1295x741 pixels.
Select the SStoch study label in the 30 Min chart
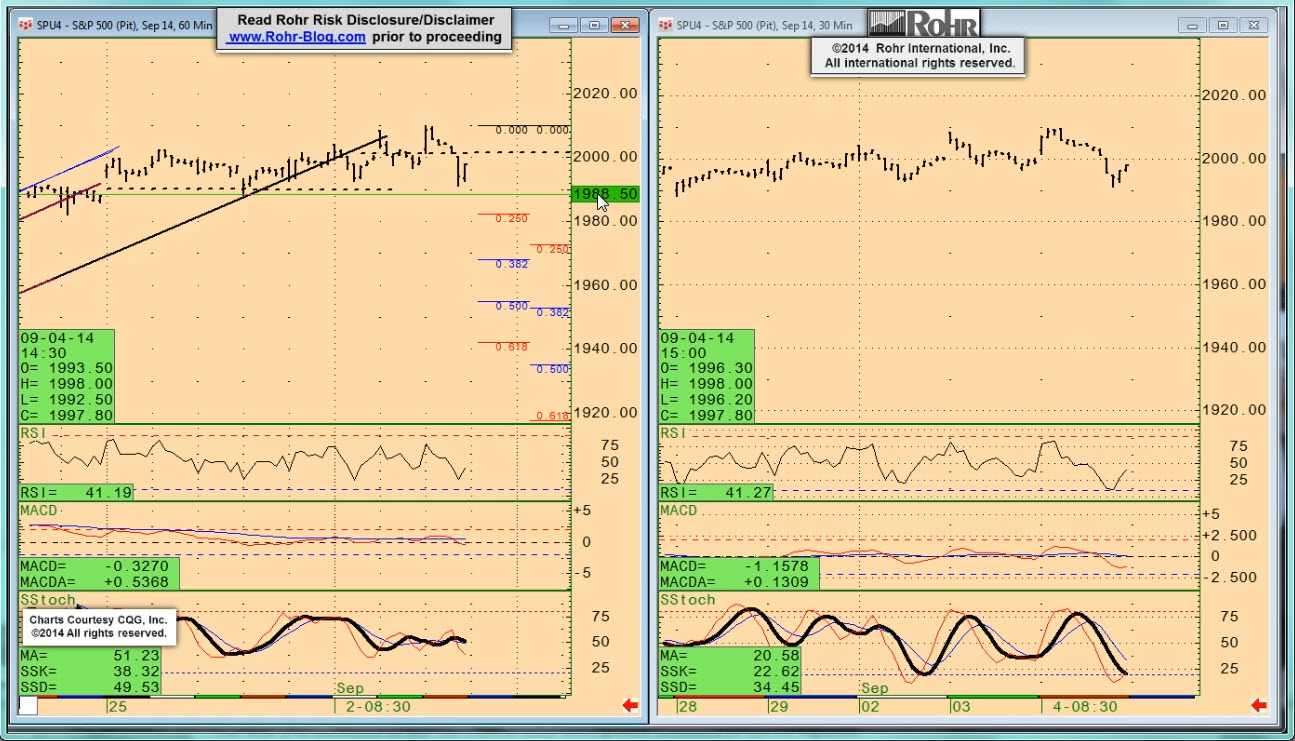coord(687,600)
